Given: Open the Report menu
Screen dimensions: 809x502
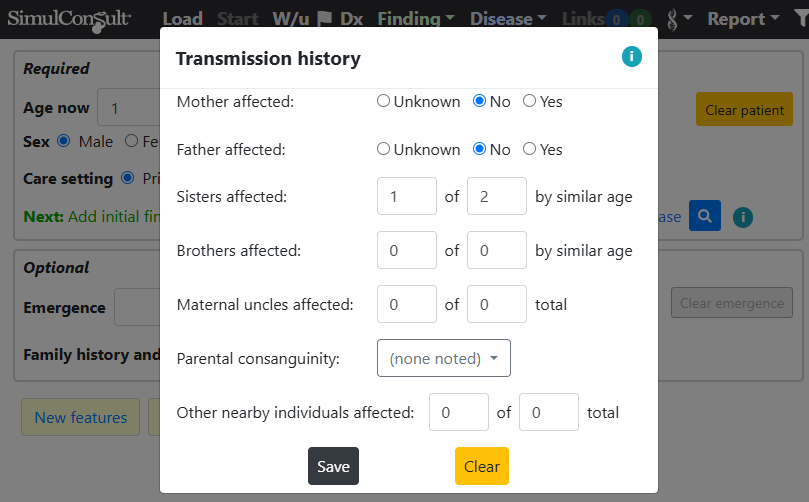Looking at the screenshot, I should tap(743, 19).
